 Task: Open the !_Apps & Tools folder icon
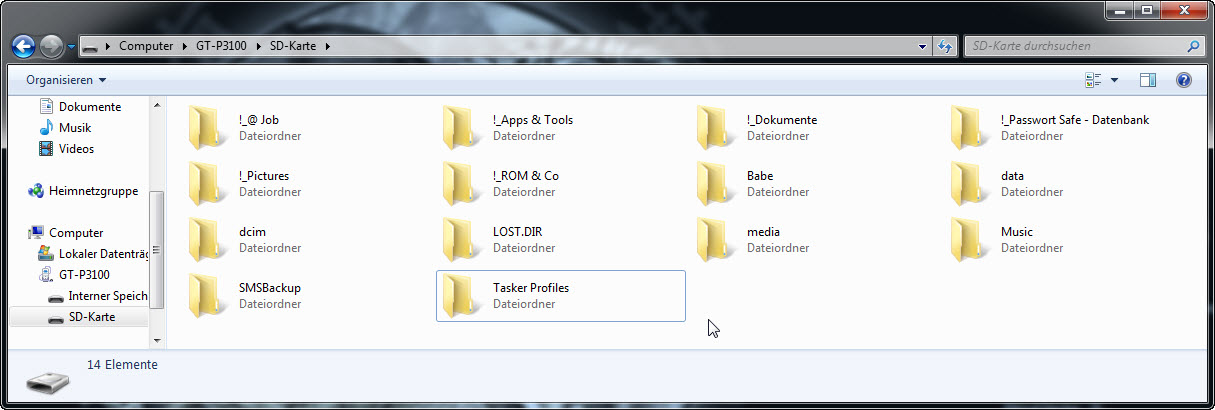click(463, 127)
